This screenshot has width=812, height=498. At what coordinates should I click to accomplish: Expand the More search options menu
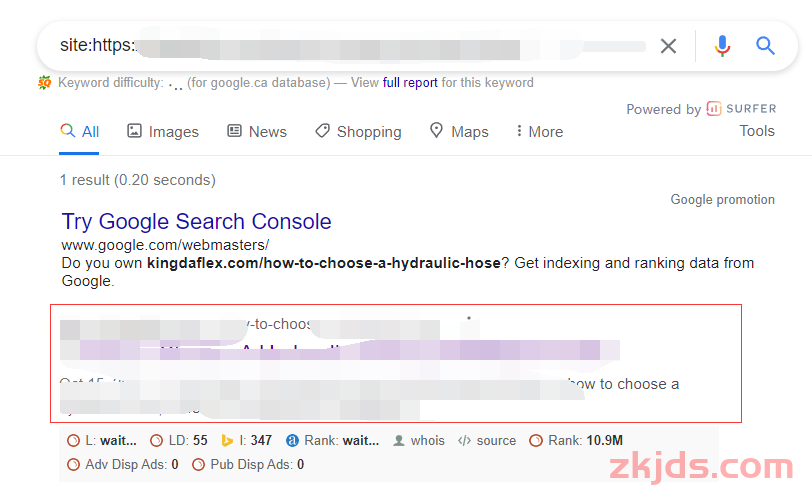(x=539, y=131)
